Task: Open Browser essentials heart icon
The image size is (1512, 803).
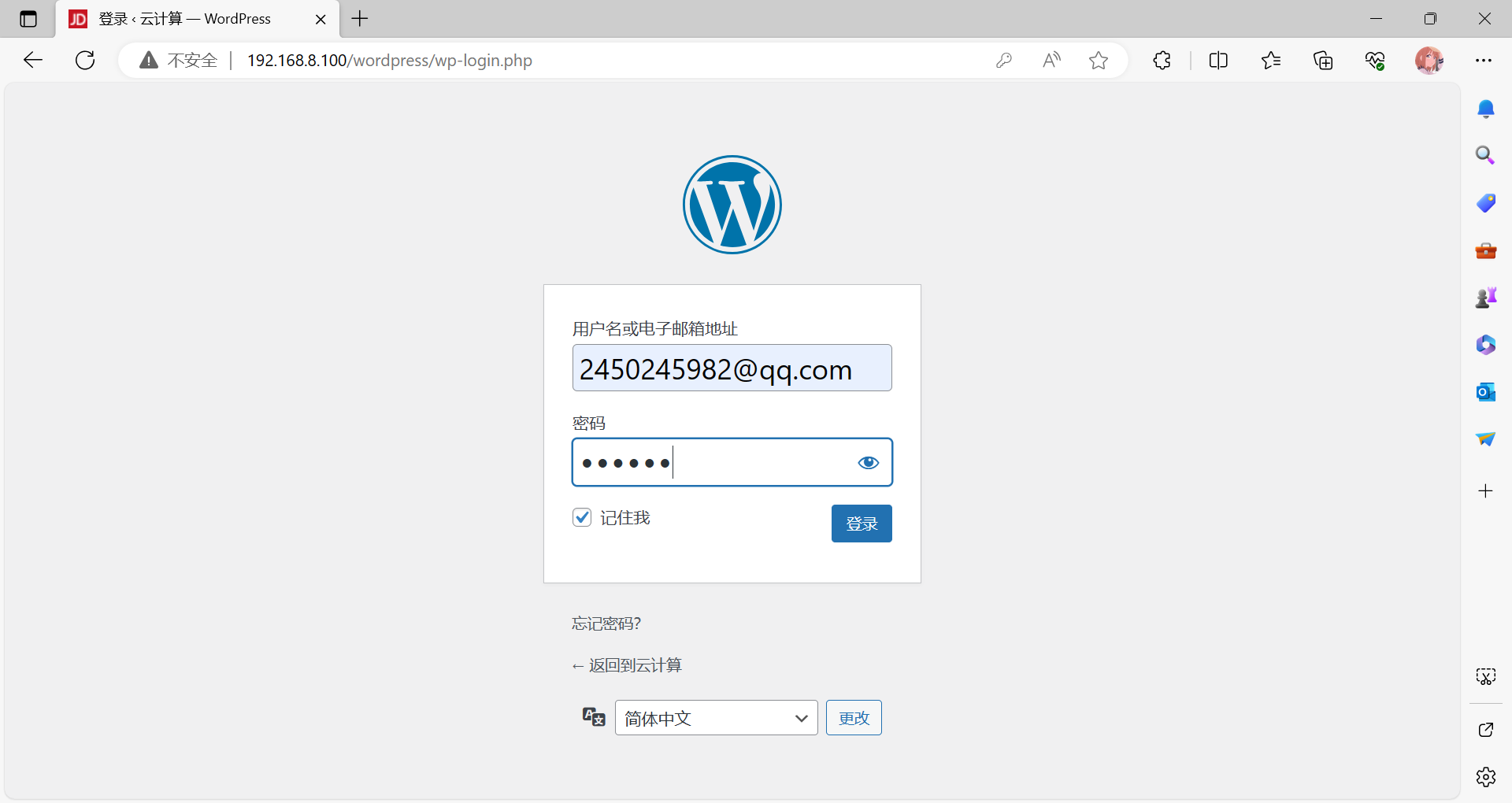Action: coord(1375,60)
